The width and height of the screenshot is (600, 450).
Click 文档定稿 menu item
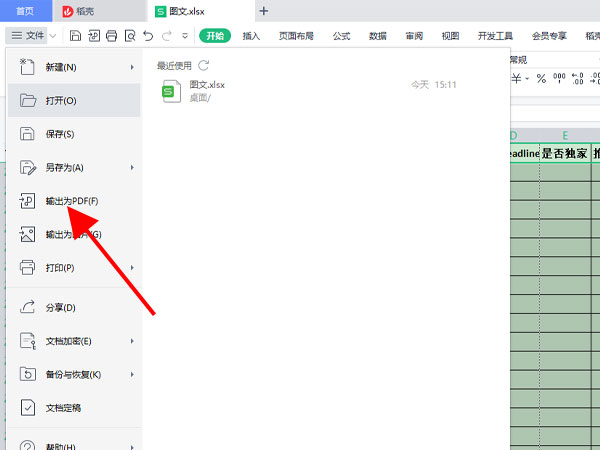(74, 408)
